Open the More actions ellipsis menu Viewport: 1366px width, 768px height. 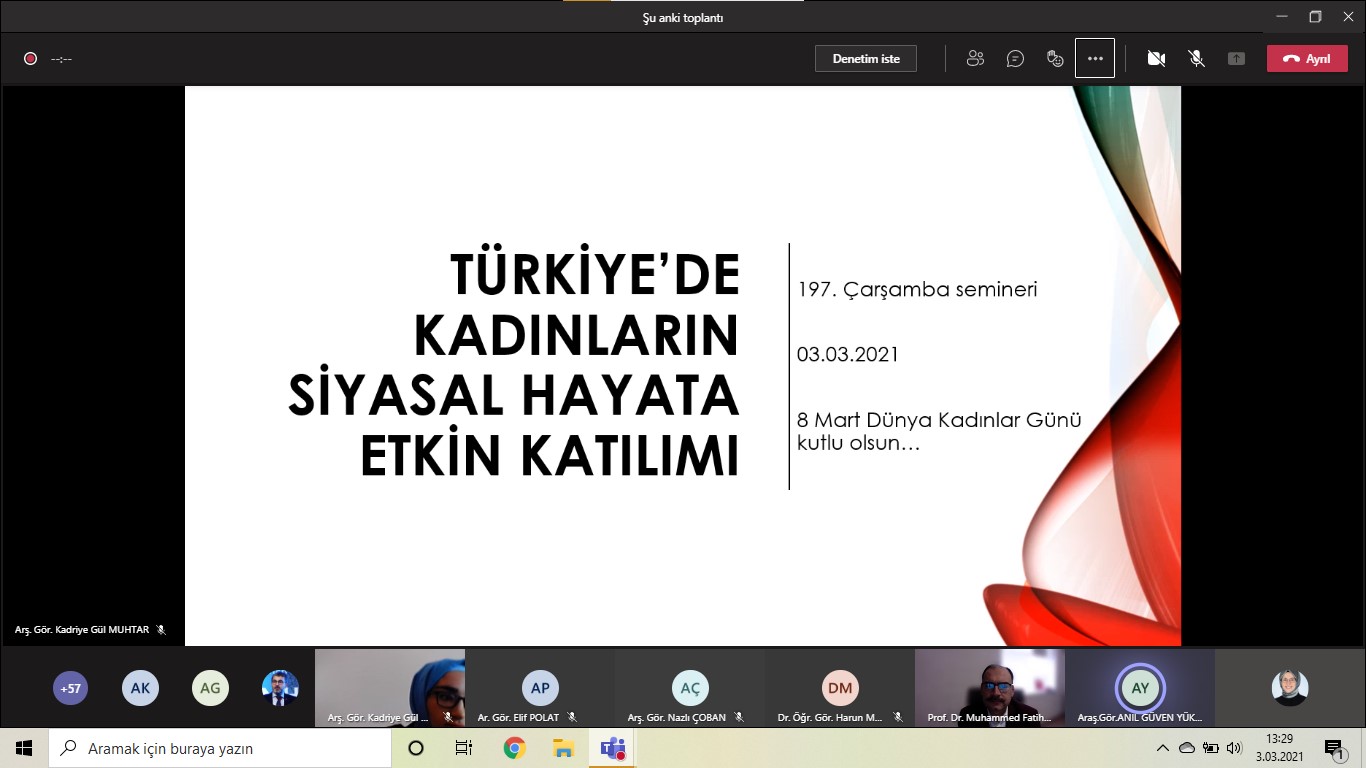click(1095, 59)
